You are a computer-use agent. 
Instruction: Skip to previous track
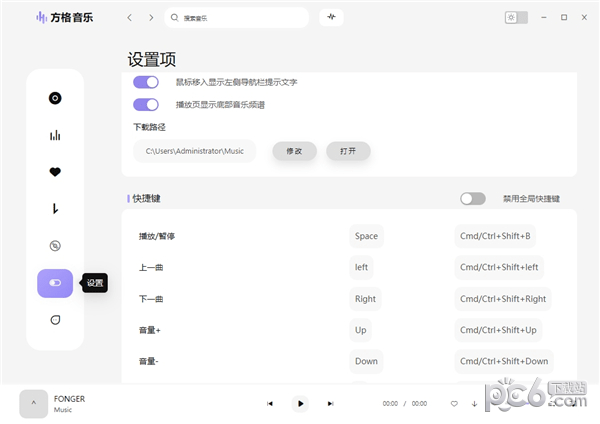tap(270, 403)
